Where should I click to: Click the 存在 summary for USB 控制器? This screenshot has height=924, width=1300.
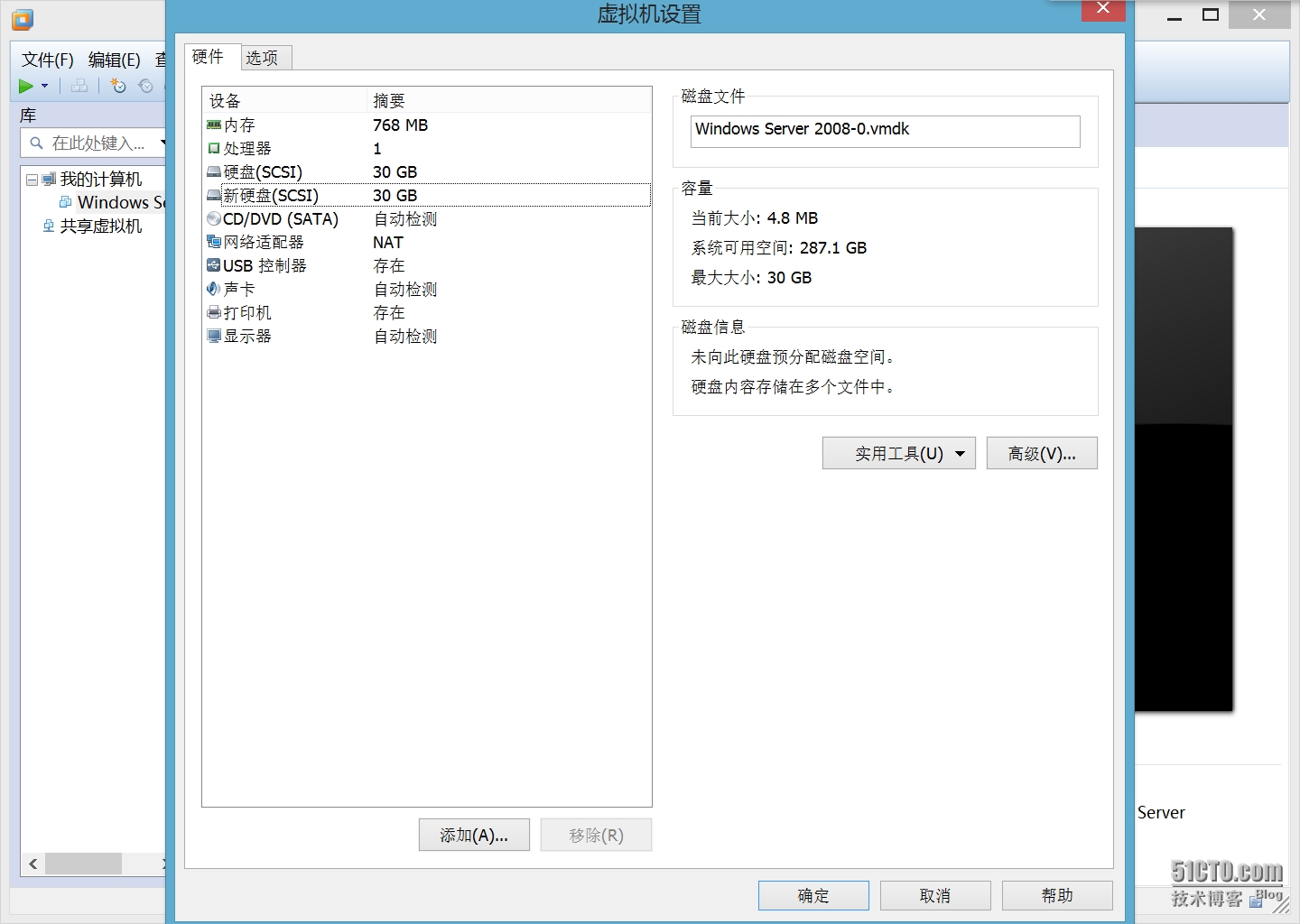coord(389,265)
